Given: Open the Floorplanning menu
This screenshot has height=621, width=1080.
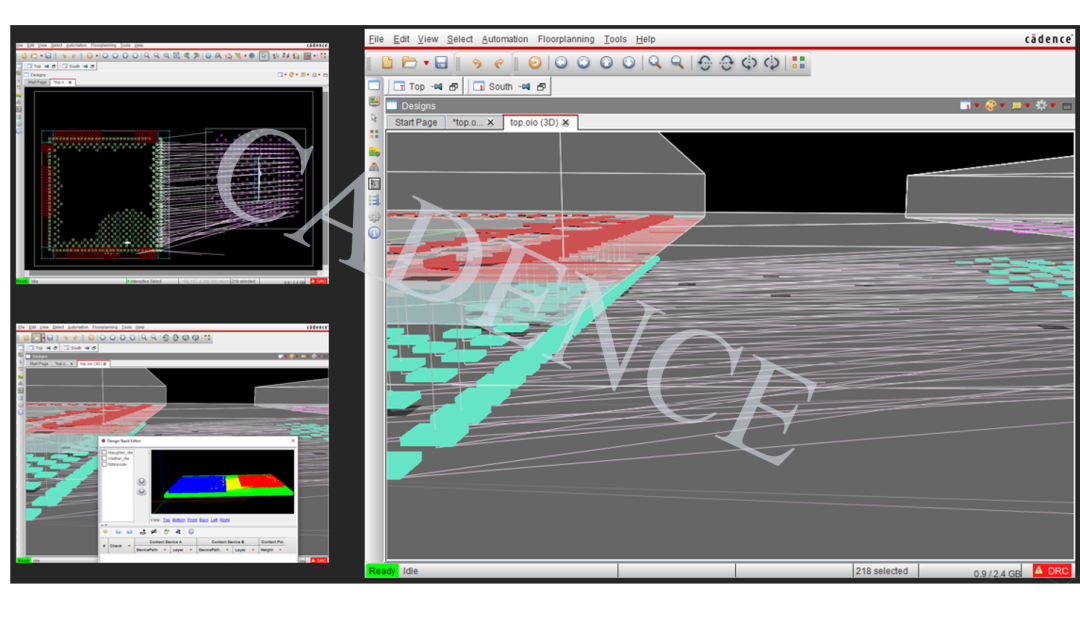Looking at the screenshot, I should tap(565, 39).
